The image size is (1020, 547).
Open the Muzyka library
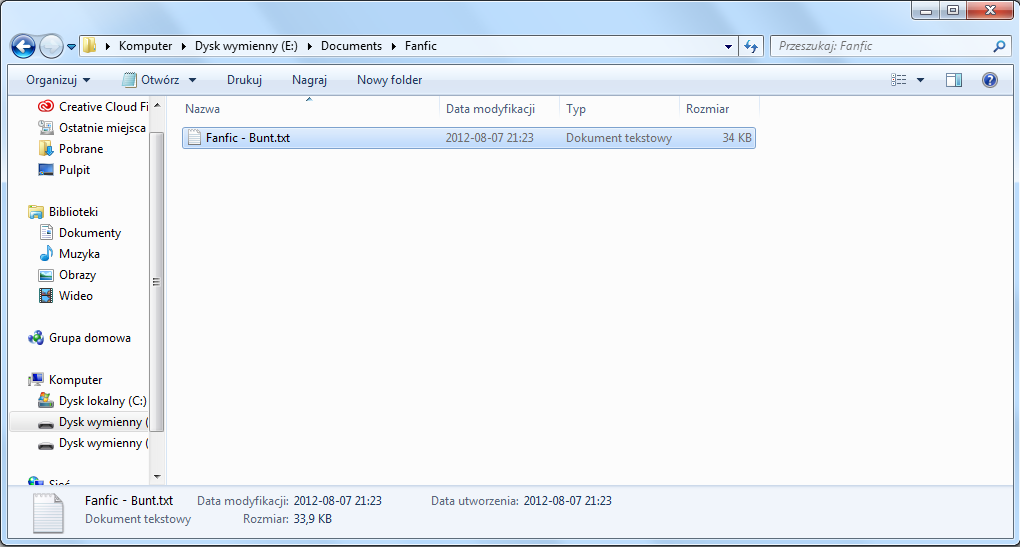[x=79, y=254]
